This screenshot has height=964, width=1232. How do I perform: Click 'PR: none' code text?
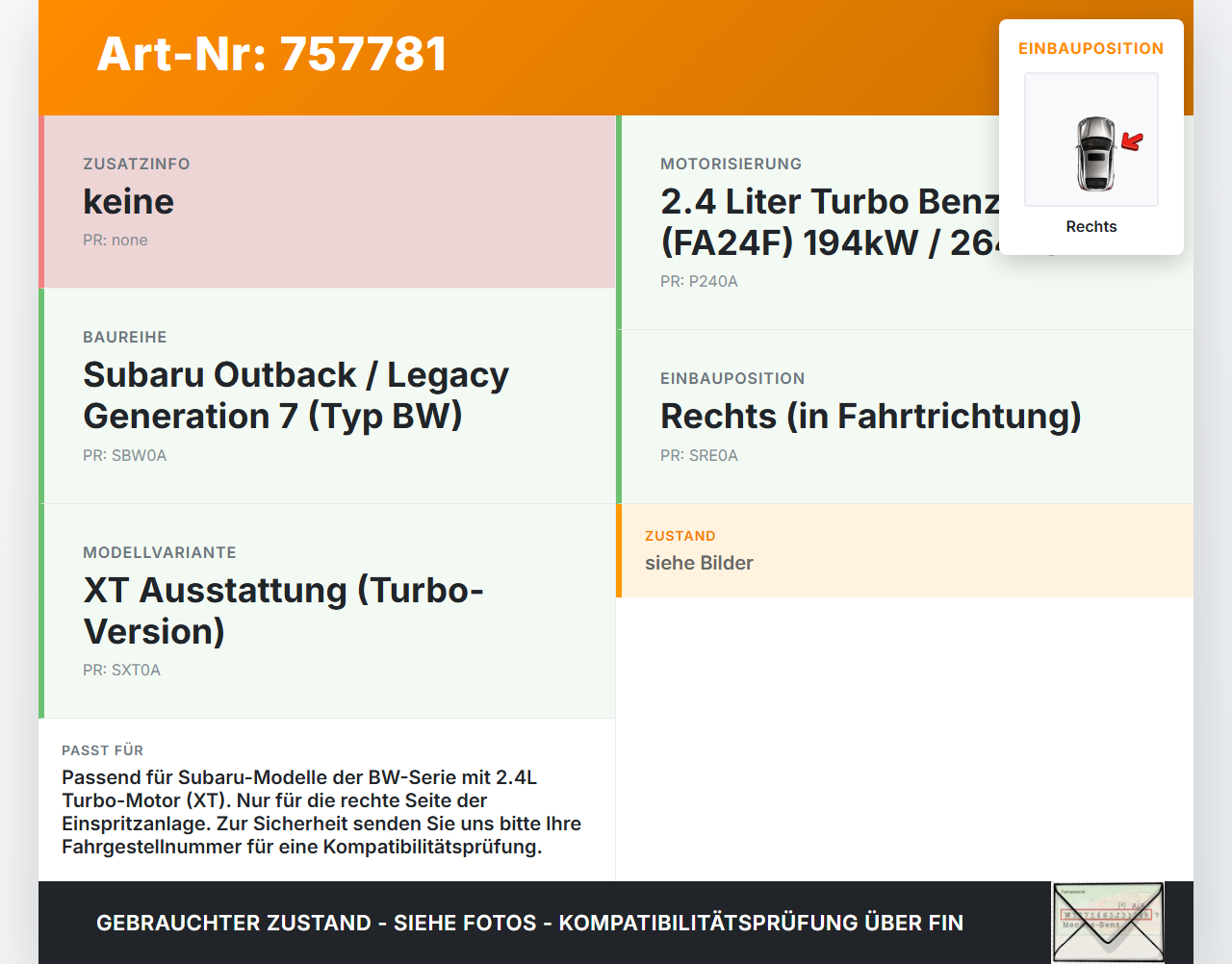115,241
